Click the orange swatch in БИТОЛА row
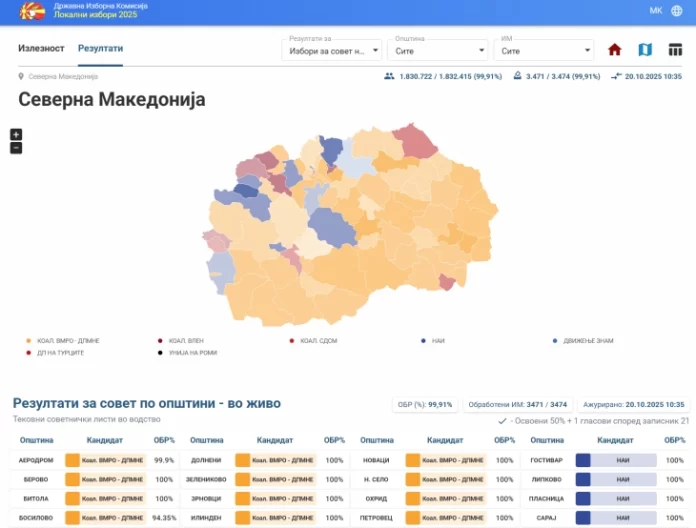The width and height of the screenshot is (696, 528). pos(72,498)
